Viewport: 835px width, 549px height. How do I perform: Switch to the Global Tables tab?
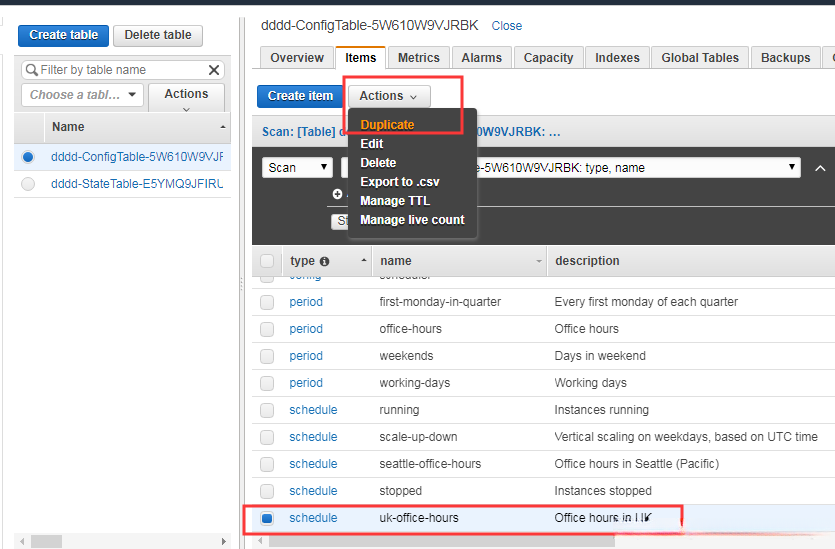coord(700,58)
